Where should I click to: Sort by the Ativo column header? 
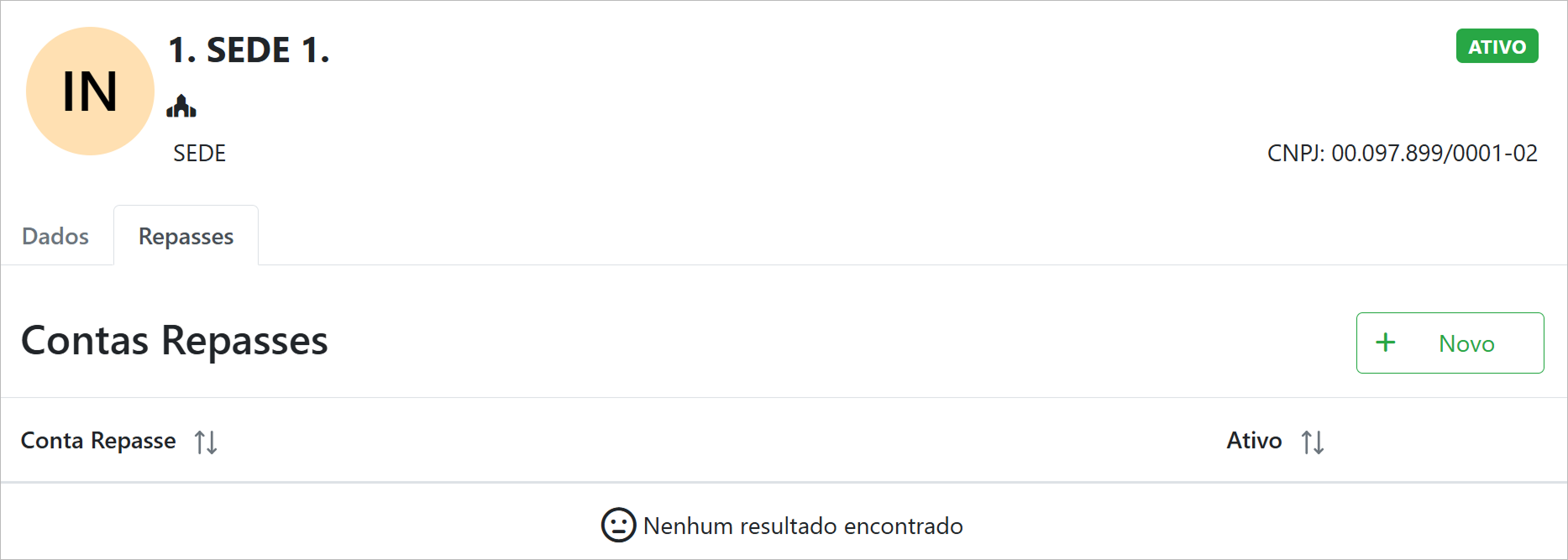(1254, 441)
